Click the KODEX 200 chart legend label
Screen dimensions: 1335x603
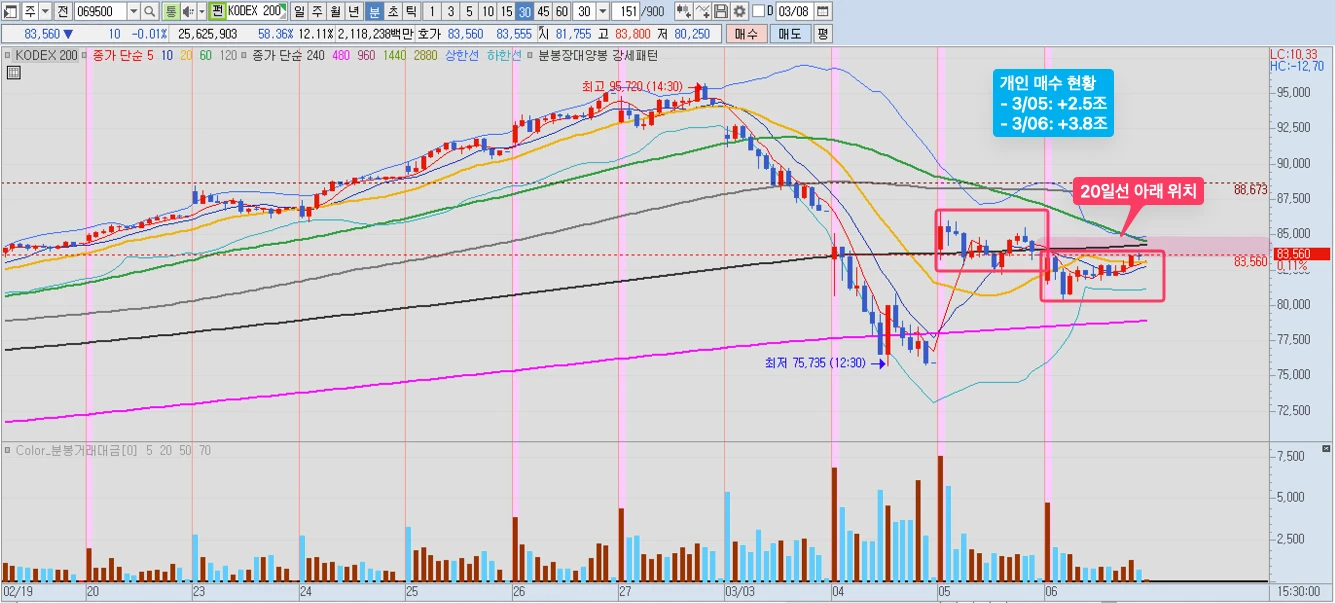click(x=46, y=55)
